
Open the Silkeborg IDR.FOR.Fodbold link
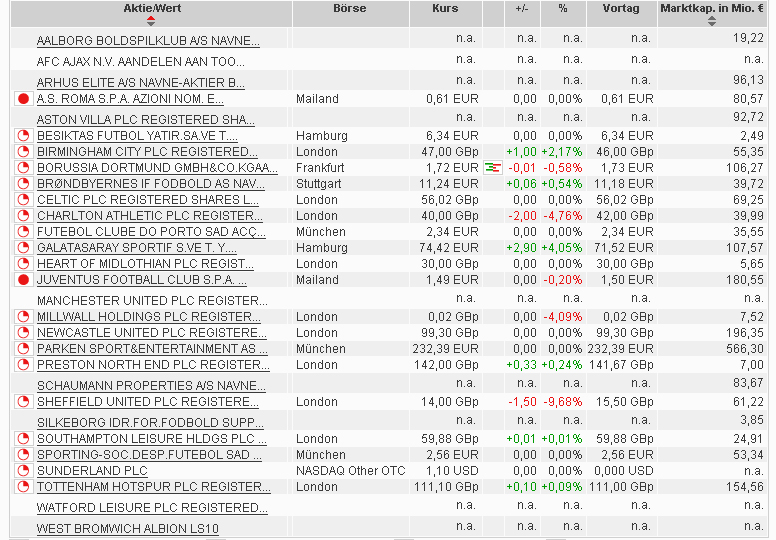point(150,423)
